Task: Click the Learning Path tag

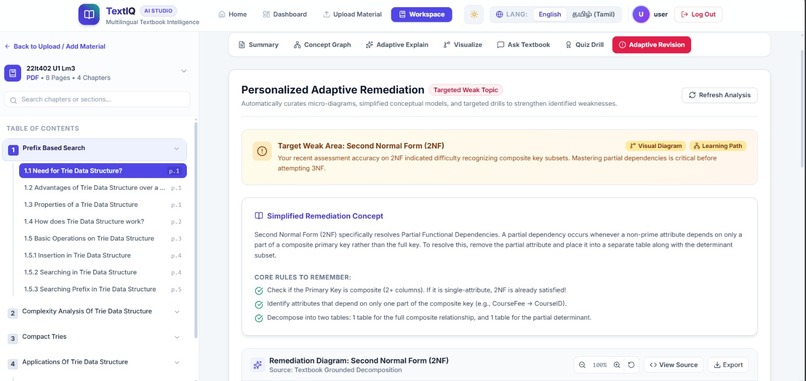Action: point(718,146)
